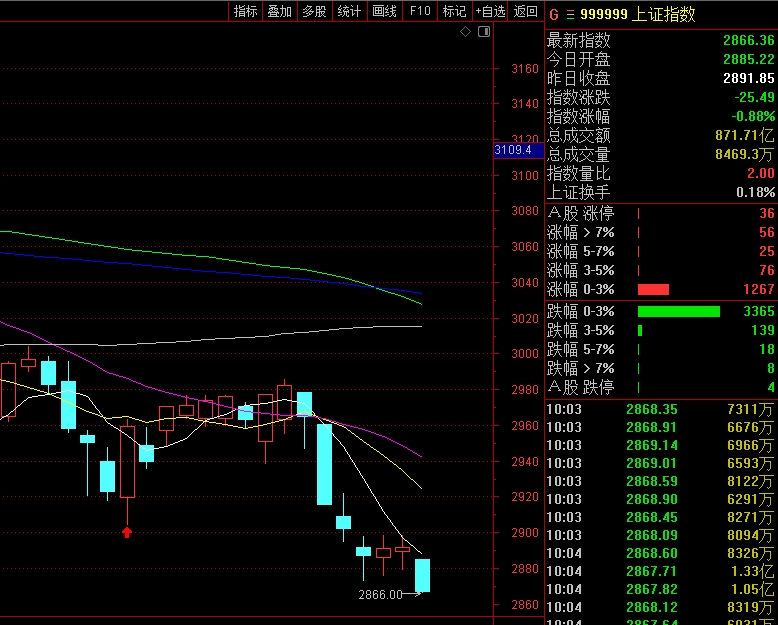Image resolution: width=778 pixels, height=625 pixels.
Task: Click 昨日收盘 value 2891.85
Action: pos(748,78)
